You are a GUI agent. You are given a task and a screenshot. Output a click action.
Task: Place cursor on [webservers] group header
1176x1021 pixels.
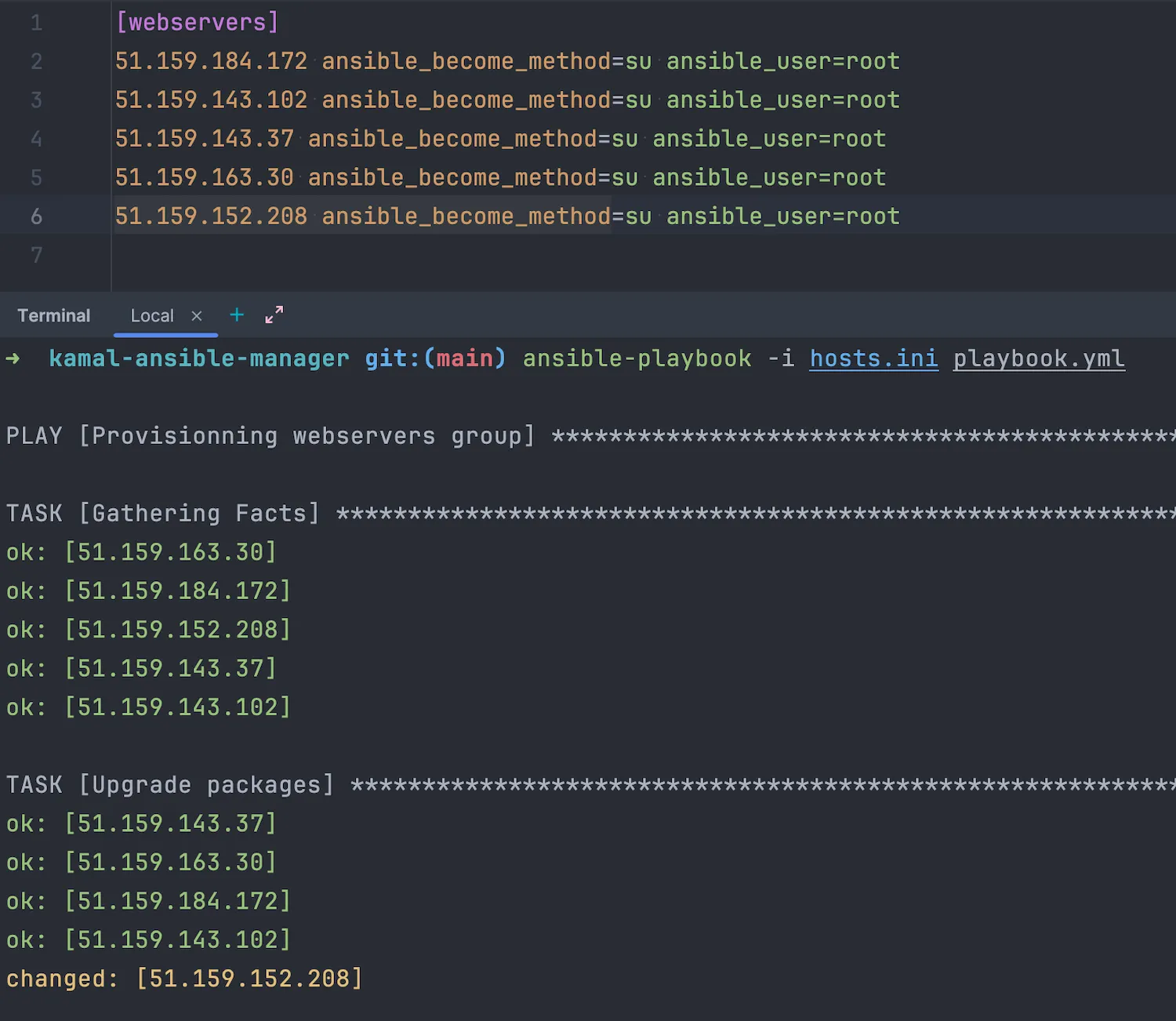pyautogui.click(x=197, y=23)
